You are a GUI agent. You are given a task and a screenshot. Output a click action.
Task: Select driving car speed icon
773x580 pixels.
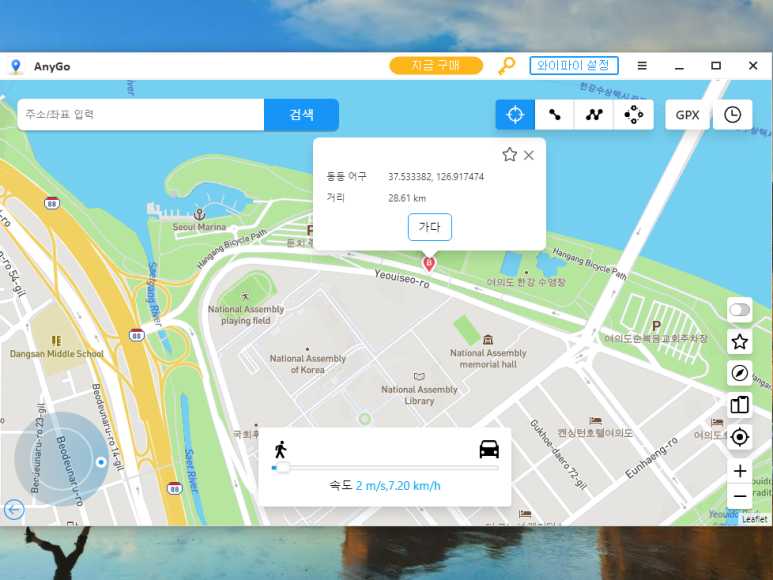pos(489,449)
